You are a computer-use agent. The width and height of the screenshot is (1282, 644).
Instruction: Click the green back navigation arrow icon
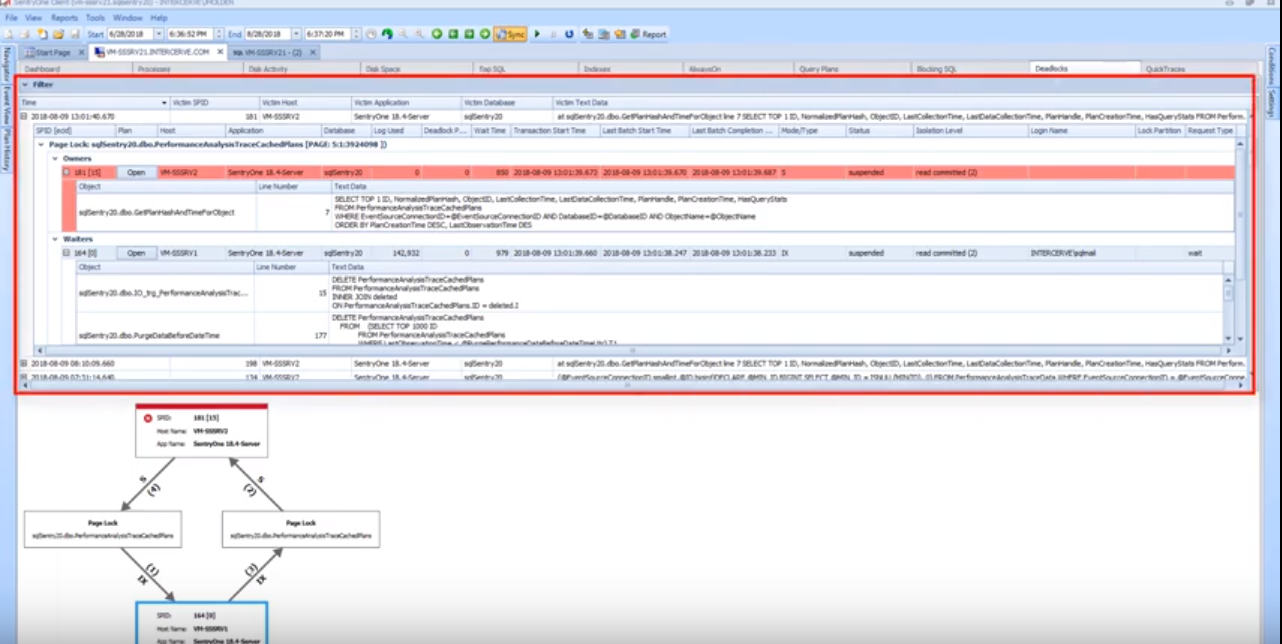click(x=436, y=33)
